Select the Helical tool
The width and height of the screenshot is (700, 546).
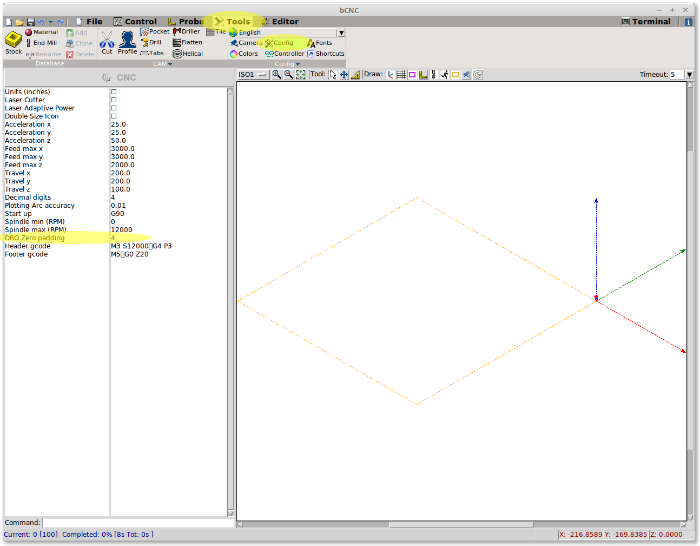(x=188, y=54)
